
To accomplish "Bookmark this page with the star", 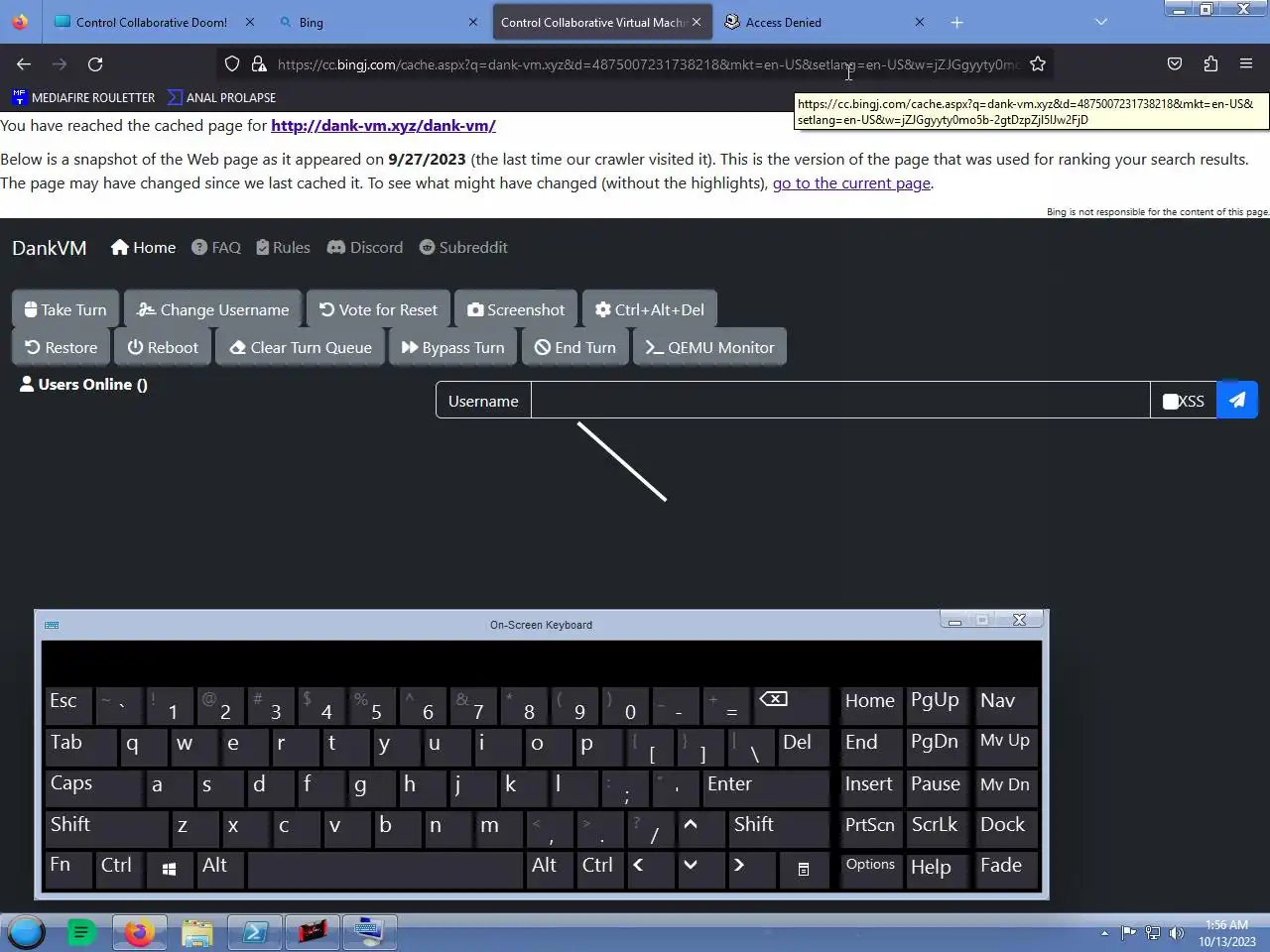I will point(1038,63).
